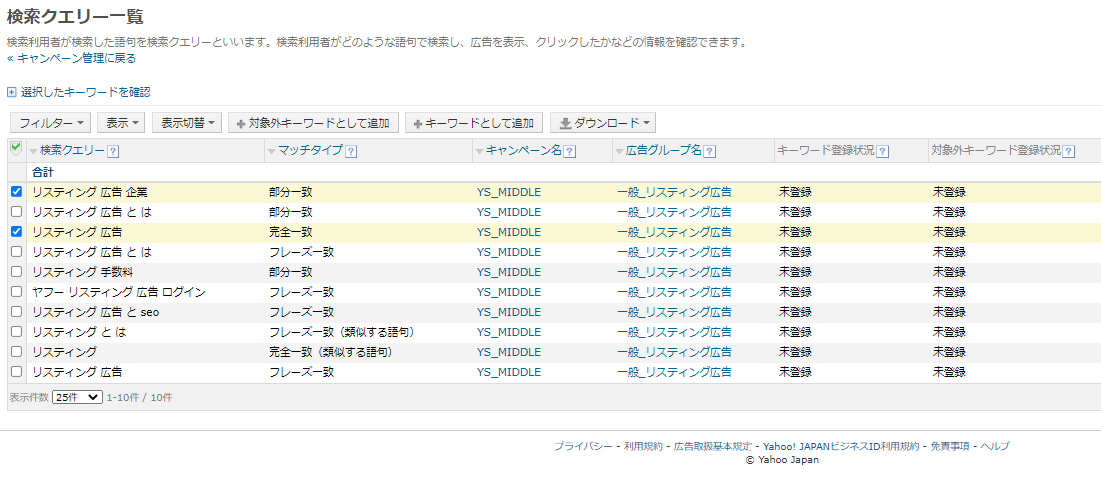Screen dimensions: 1101x478
Task: Open help icon next to キャンペーン名 header
Action: pyautogui.click(x=569, y=151)
